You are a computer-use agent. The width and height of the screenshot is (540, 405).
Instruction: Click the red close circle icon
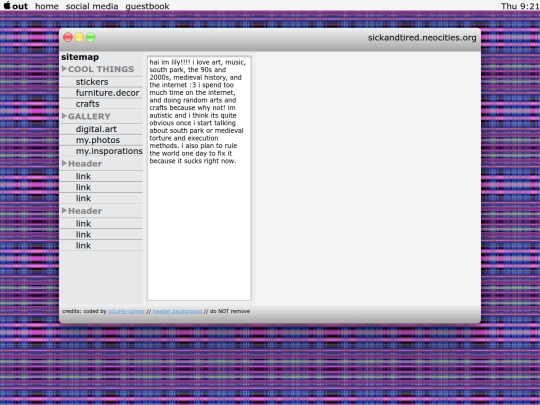[x=68, y=37]
